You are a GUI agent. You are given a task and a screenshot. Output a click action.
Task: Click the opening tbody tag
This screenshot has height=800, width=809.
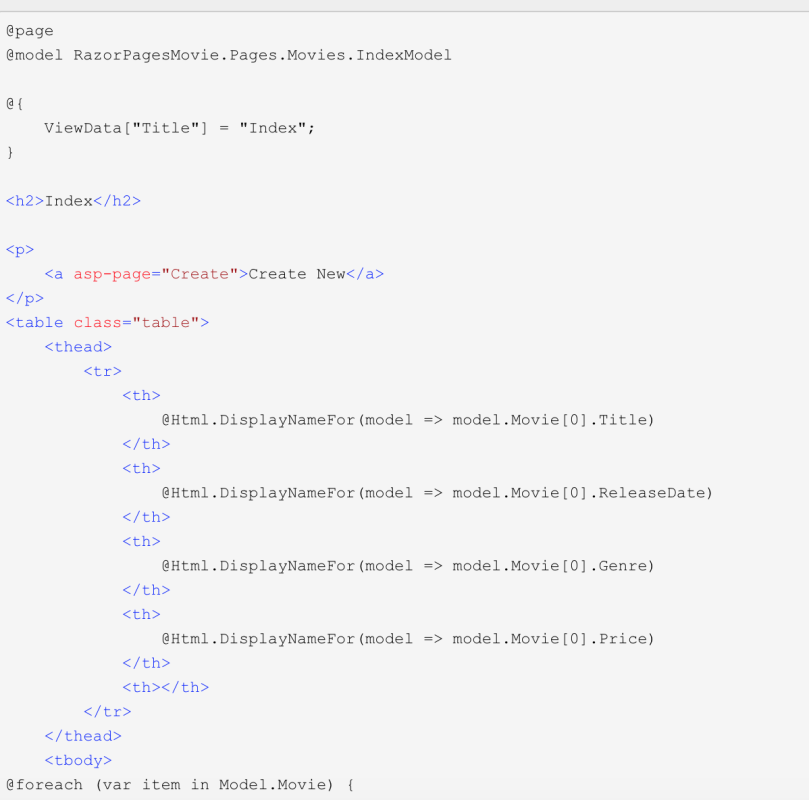[x=78, y=761]
